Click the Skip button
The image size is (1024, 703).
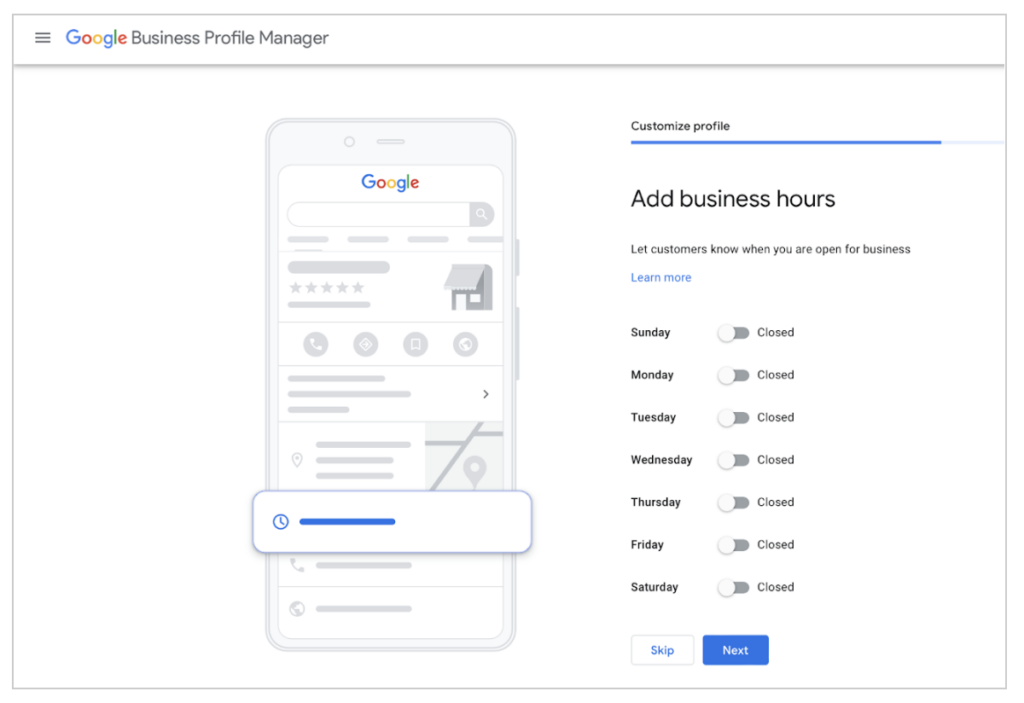[x=662, y=650]
